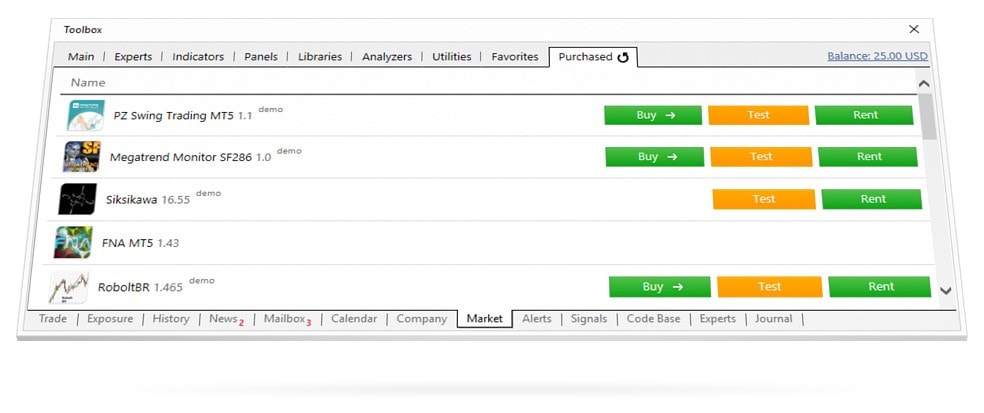The image size is (984, 413).
Task: Open the Signals tab in bottom bar
Action: [x=588, y=319]
